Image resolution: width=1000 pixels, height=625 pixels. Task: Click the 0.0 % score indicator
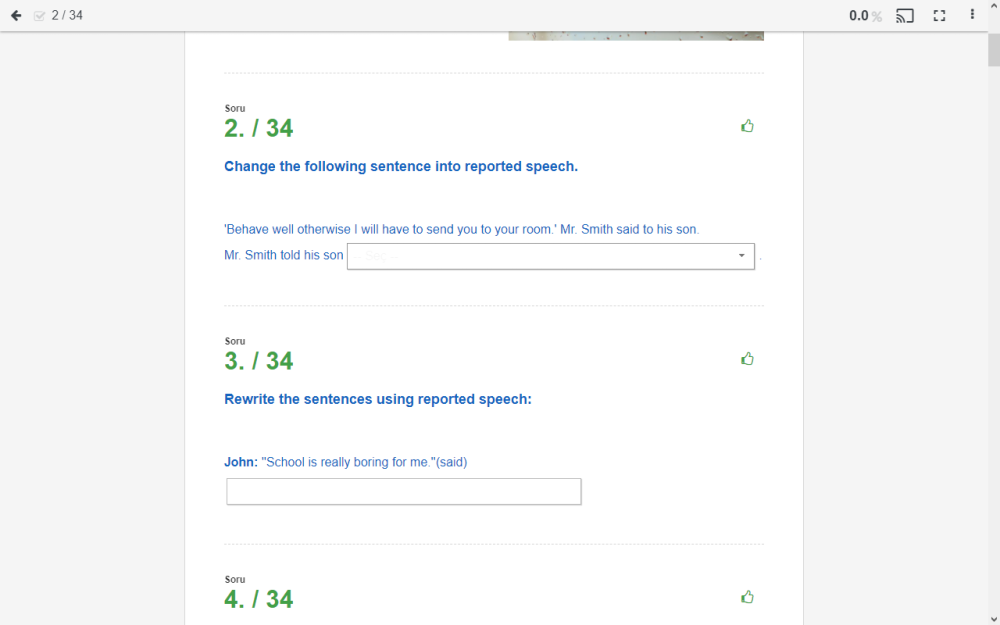click(x=865, y=16)
